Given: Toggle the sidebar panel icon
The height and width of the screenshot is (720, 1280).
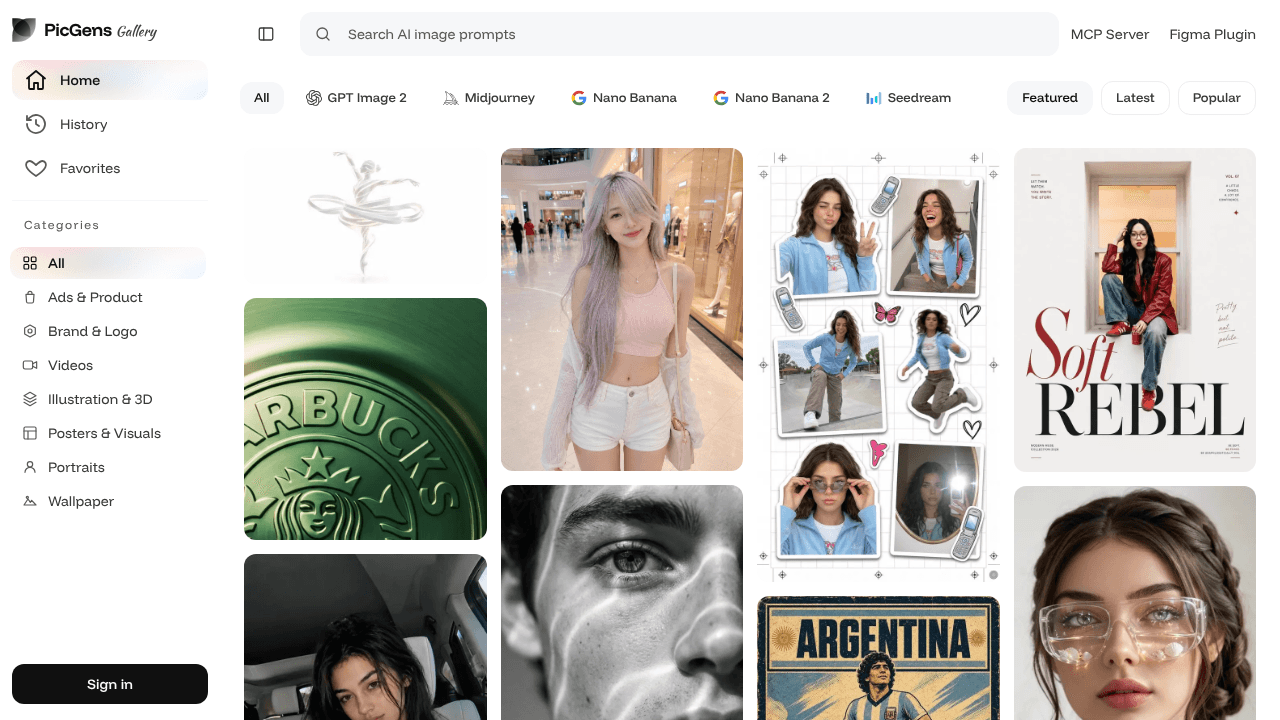Looking at the screenshot, I should 266,34.
